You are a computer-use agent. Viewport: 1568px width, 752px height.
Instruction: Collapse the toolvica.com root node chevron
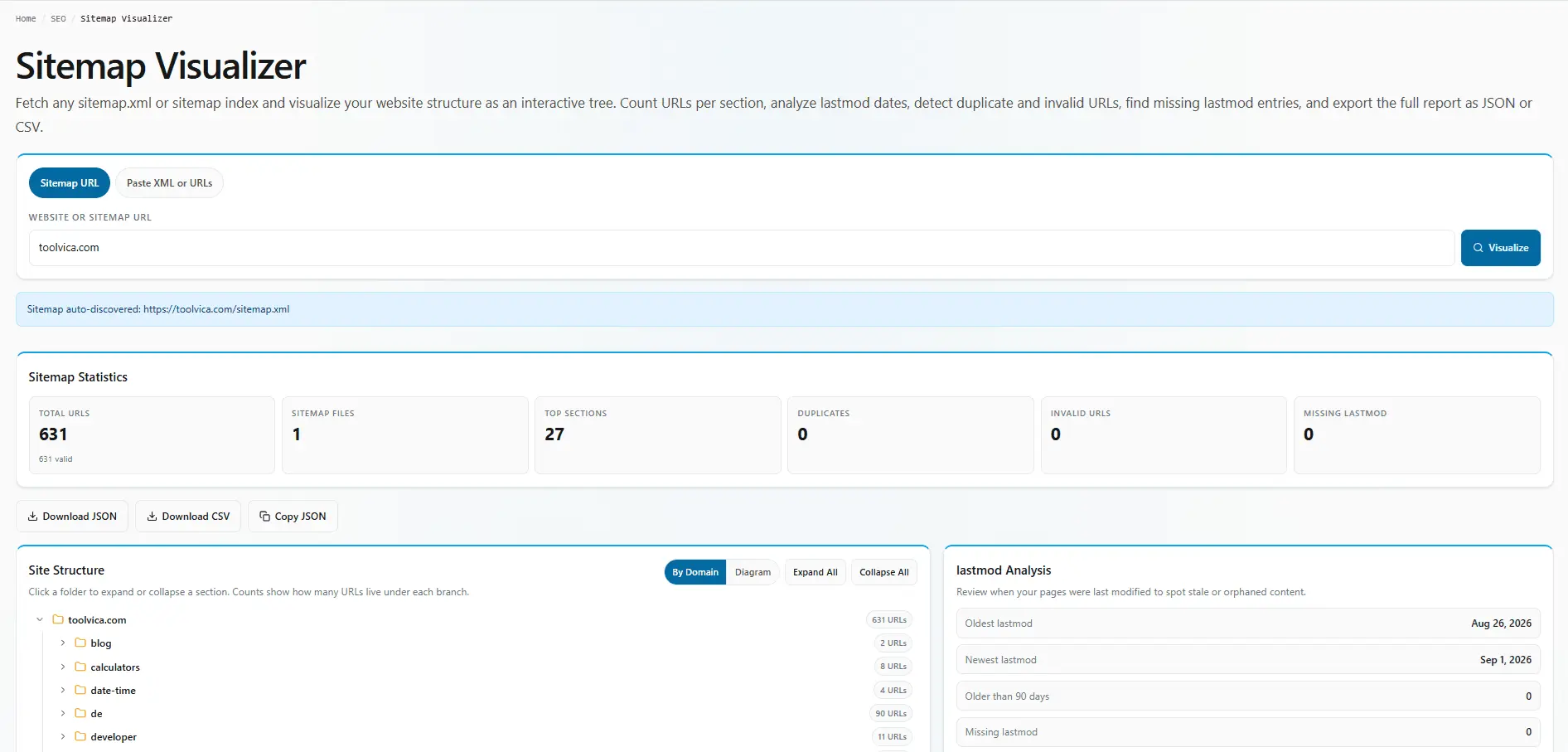39,619
